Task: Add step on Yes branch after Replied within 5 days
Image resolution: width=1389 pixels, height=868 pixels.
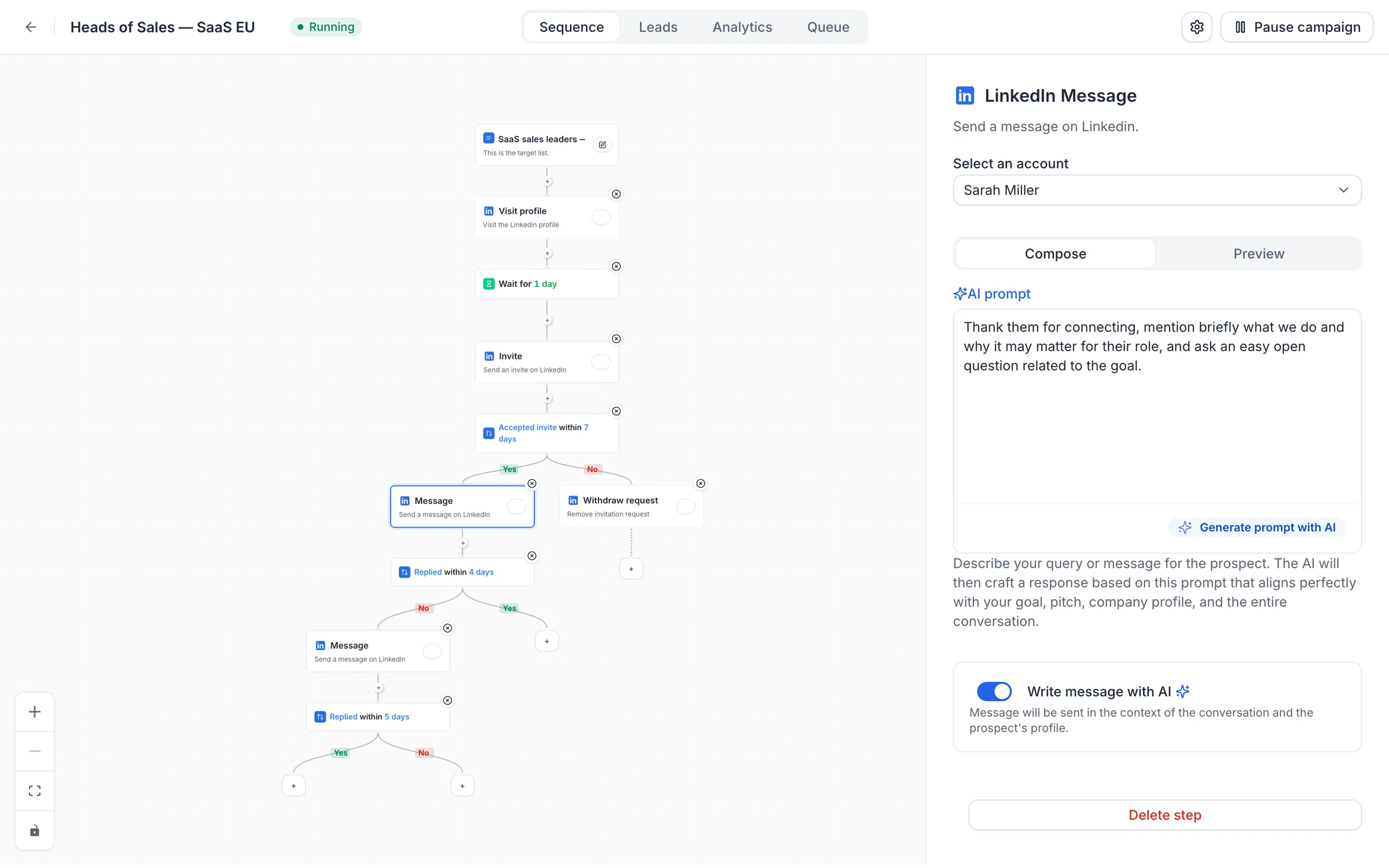Action: pyautogui.click(x=293, y=786)
